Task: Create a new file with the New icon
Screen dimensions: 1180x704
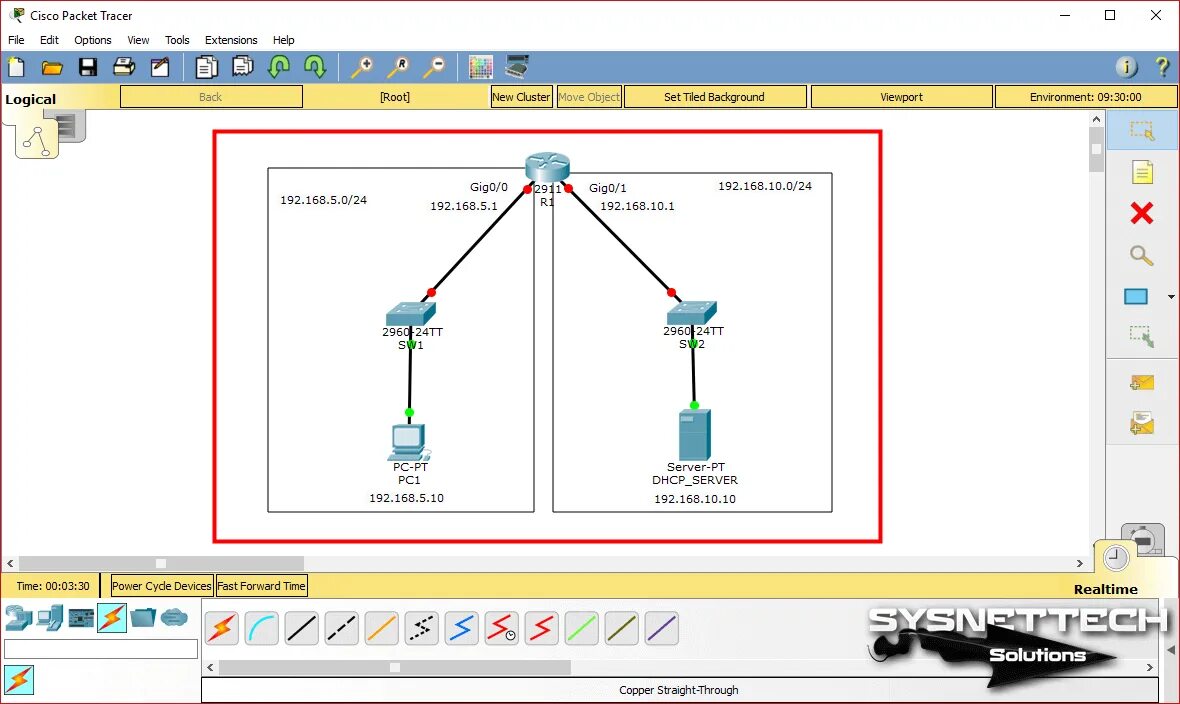Action: tap(16, 67)
